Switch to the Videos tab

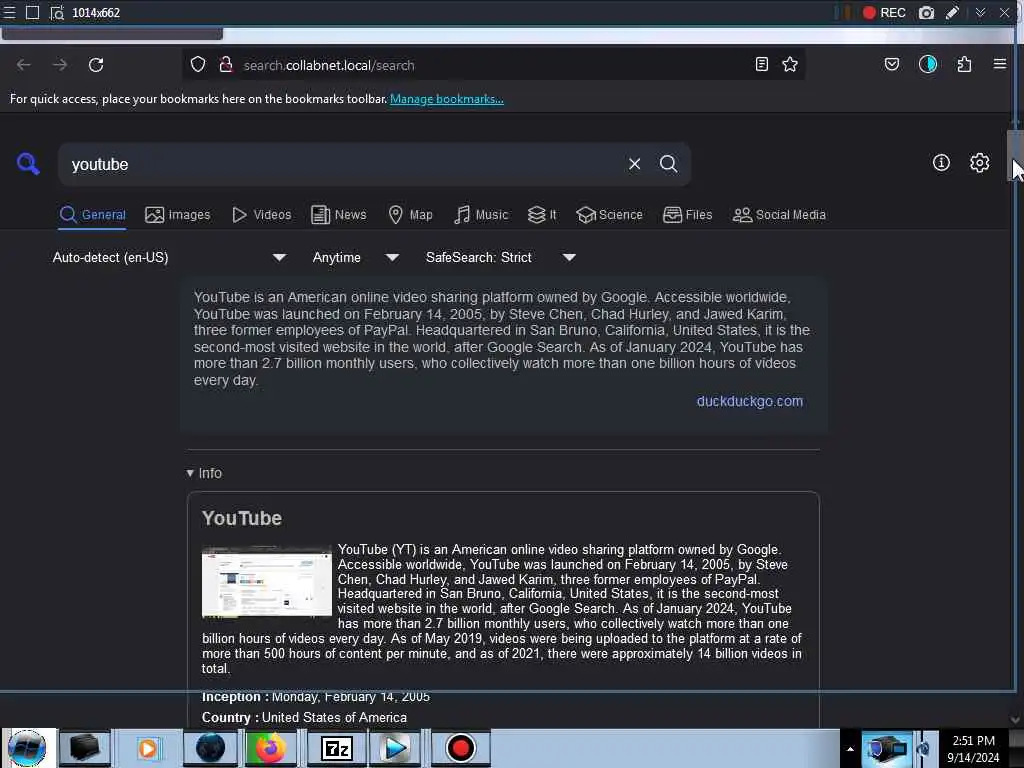(262, 215)
